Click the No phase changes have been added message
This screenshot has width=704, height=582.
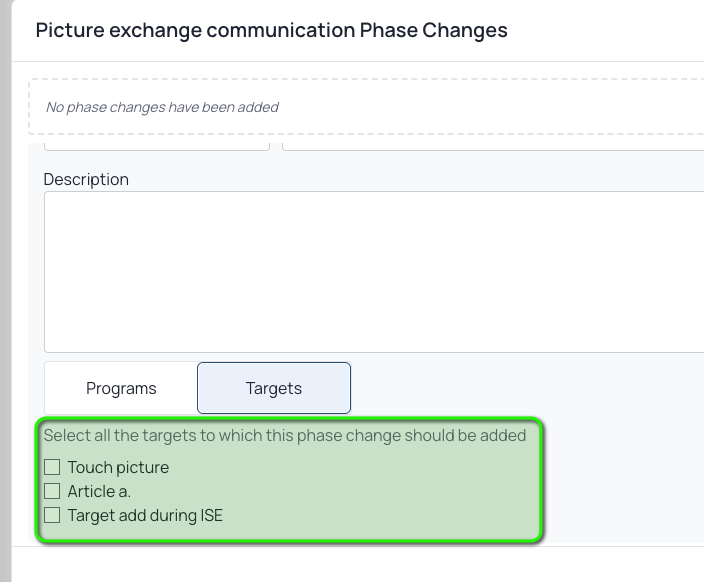pyautogui.click(x=162, y=107)
